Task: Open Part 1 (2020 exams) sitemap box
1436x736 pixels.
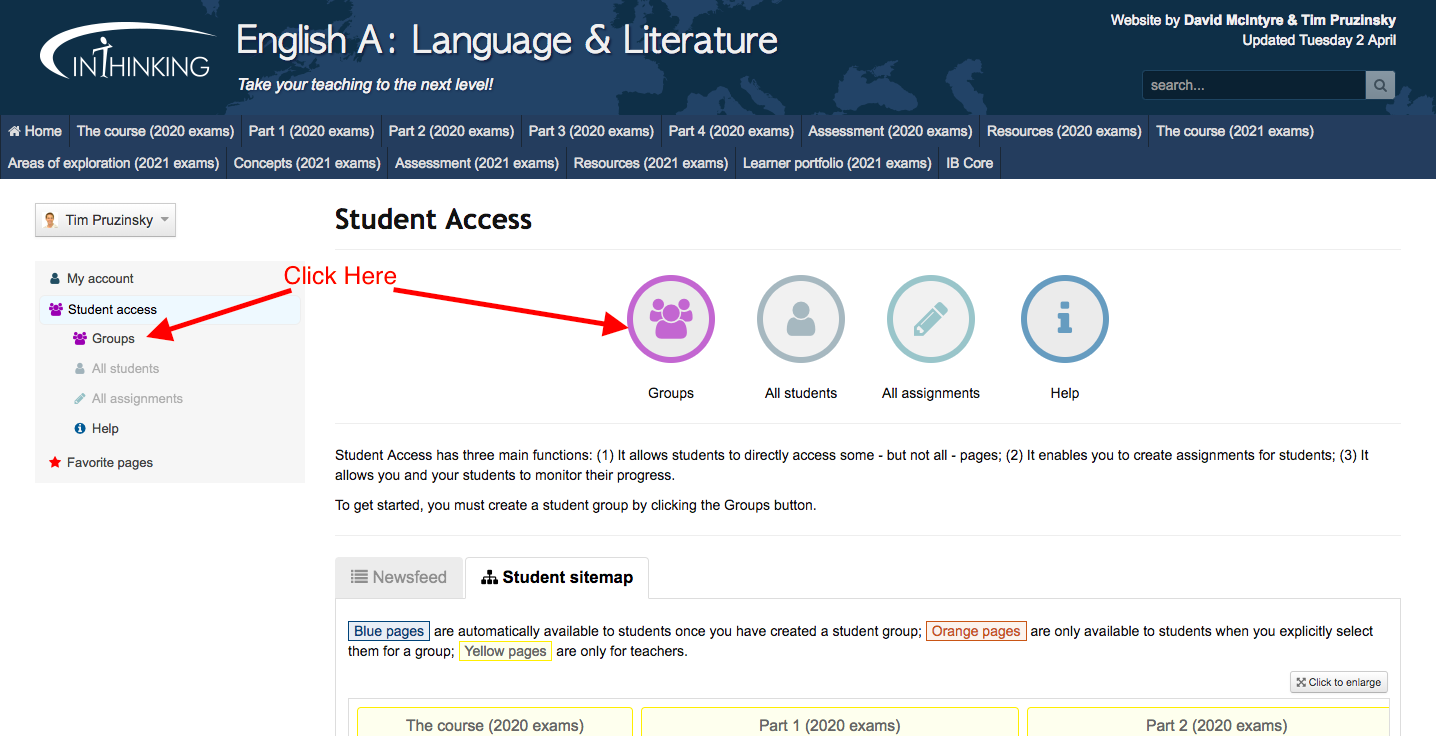Action: (829, 724)
